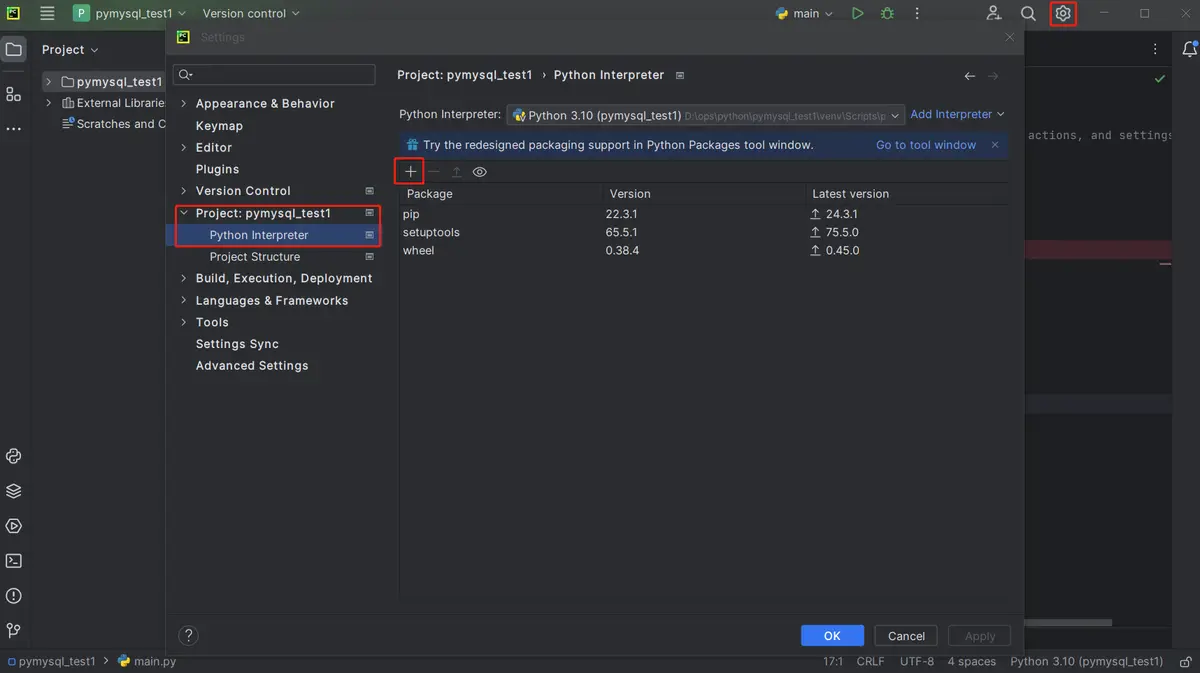1200x673 pixels.
Task: Open the Python Interpreter selection combo box
Action: click(706, 115)
